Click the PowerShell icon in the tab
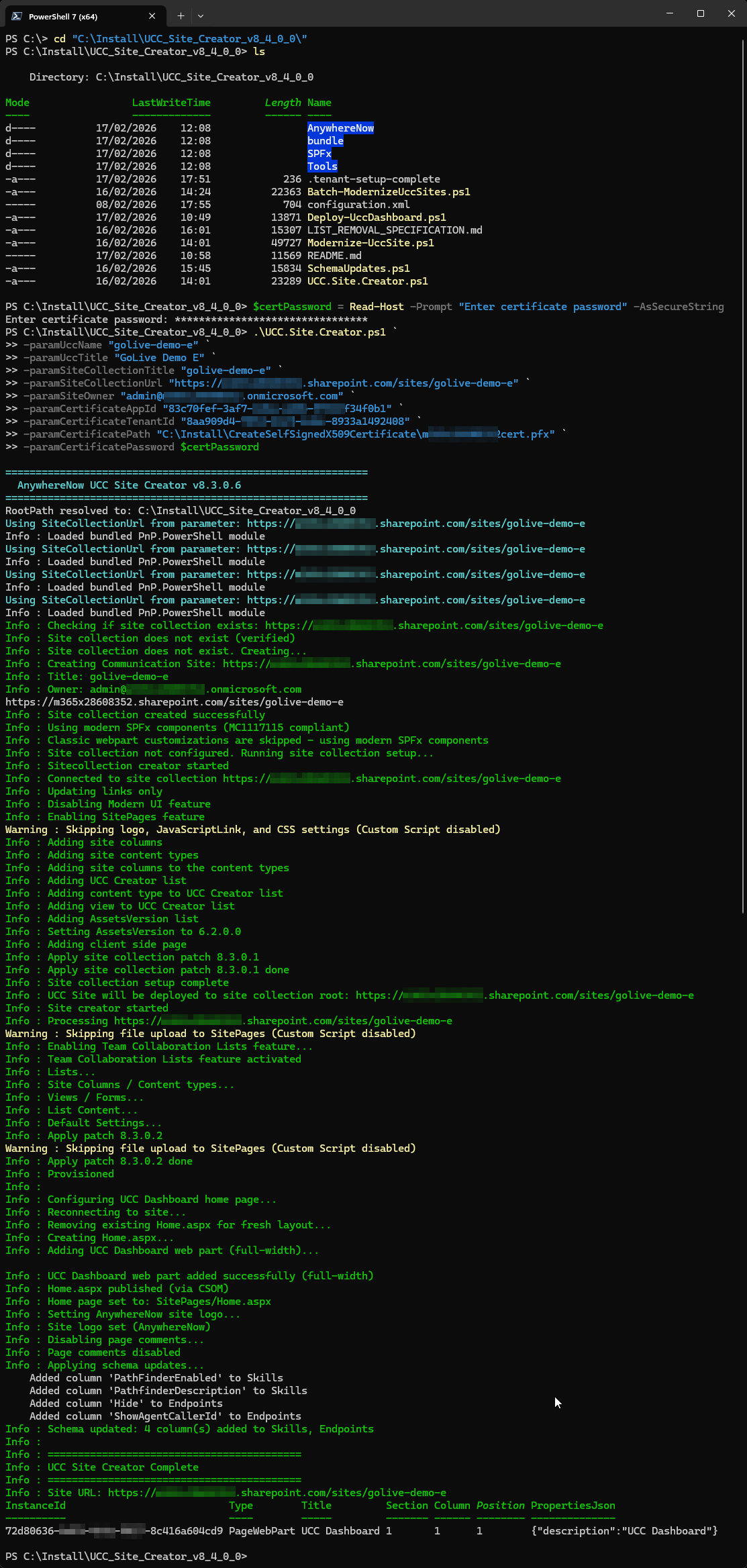 (17, 16)
